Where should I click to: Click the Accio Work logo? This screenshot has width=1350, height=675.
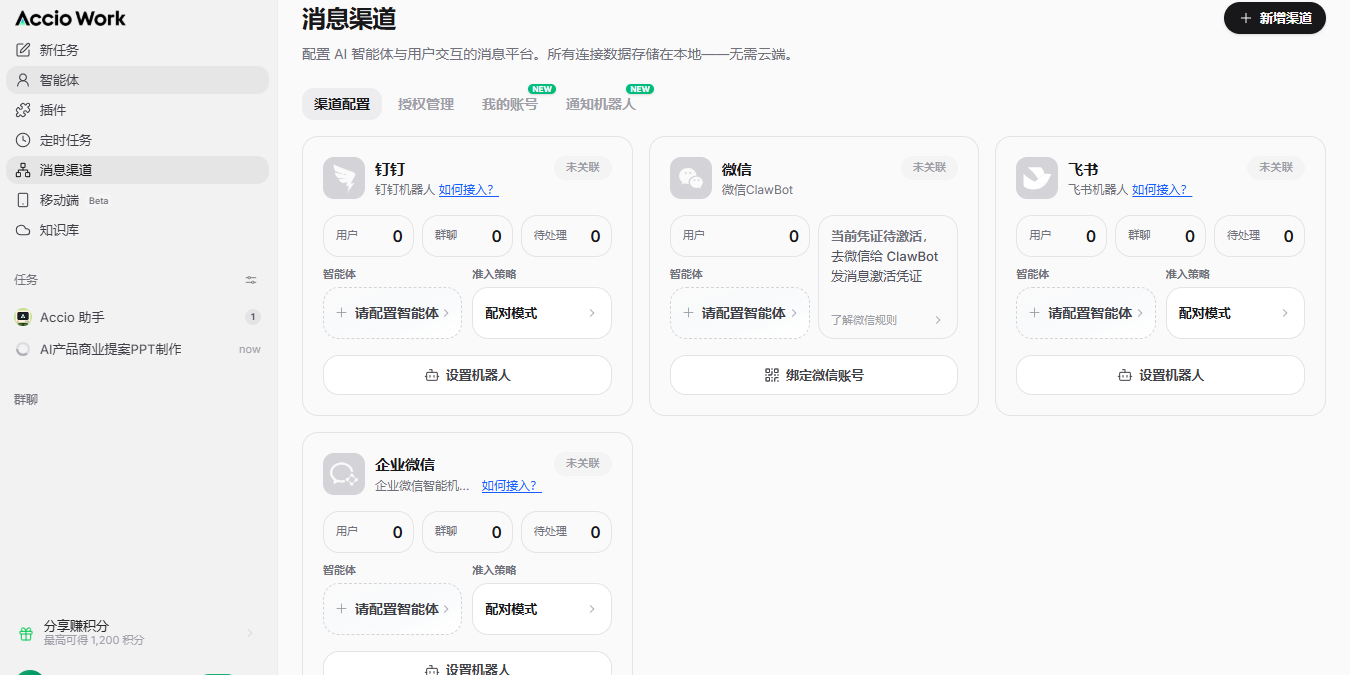click(70, 18)
